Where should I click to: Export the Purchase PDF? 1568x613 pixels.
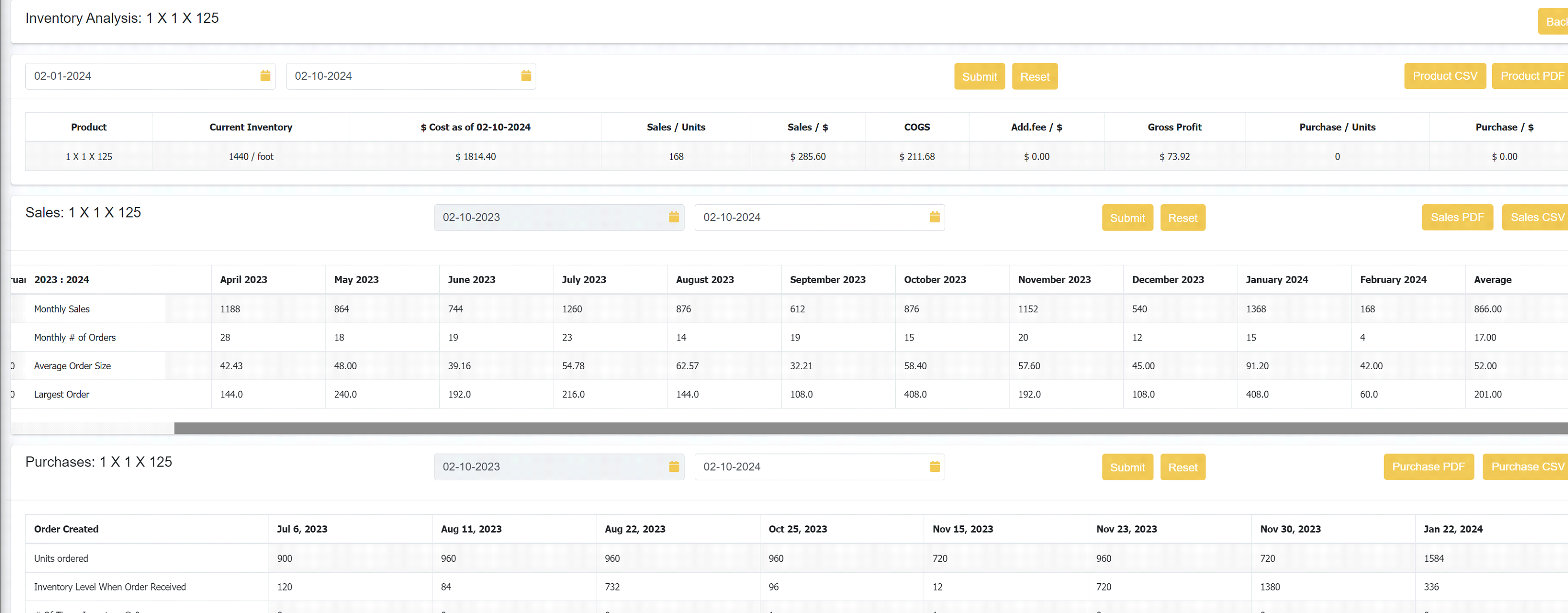tap(1428, 467)
